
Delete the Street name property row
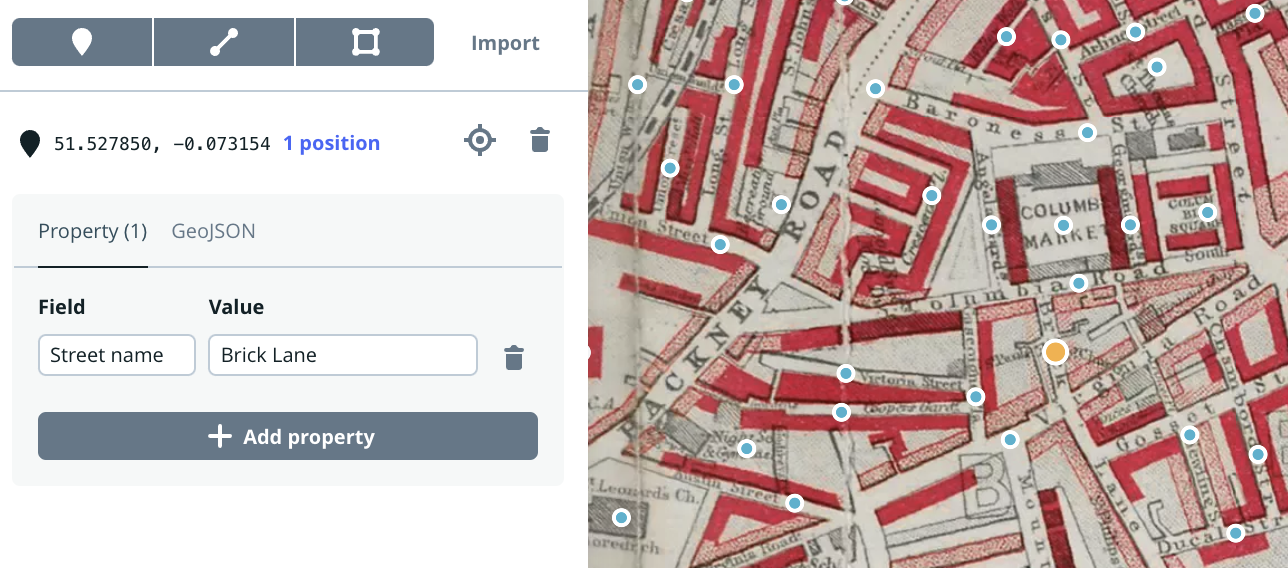514,357
